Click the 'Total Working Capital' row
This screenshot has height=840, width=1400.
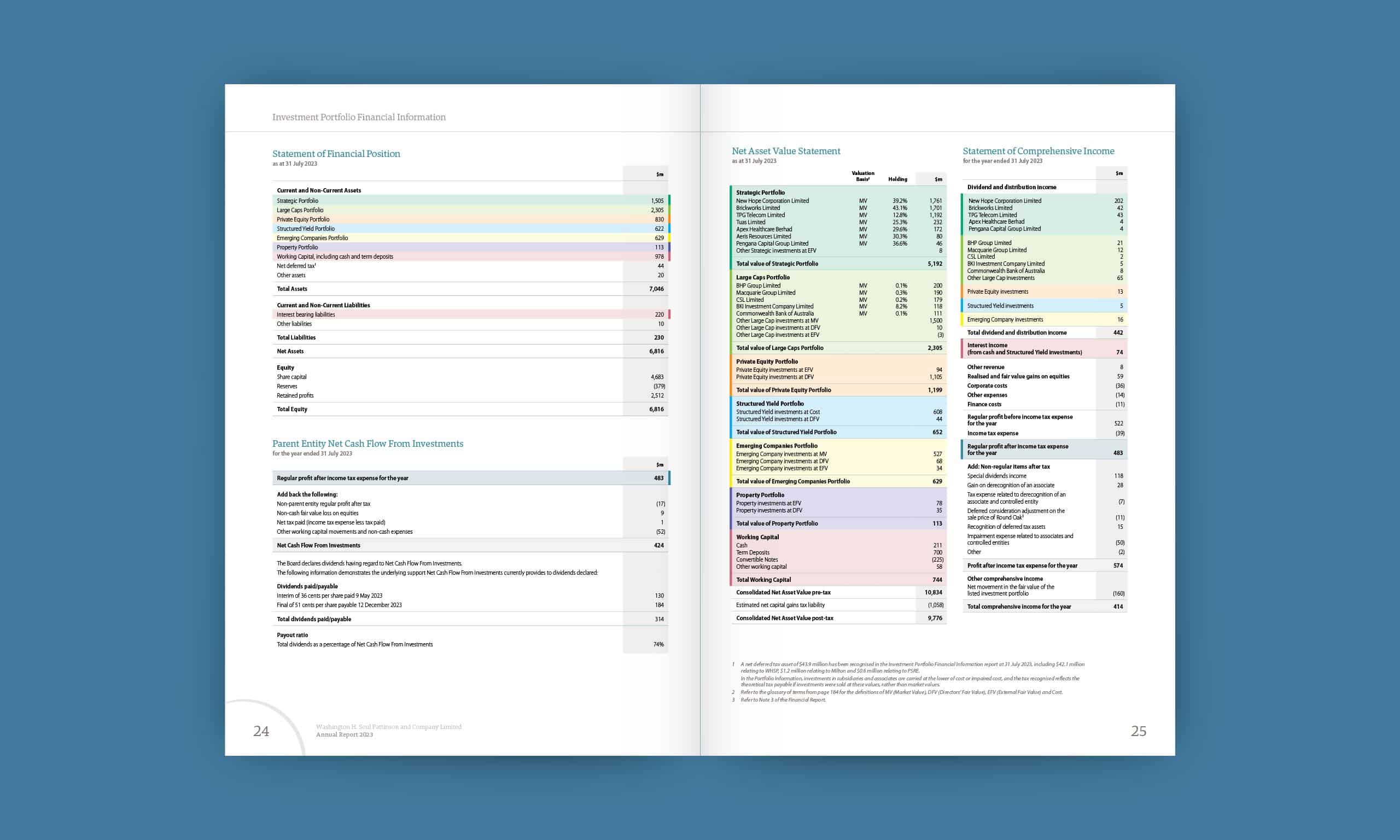pos(839,579)
